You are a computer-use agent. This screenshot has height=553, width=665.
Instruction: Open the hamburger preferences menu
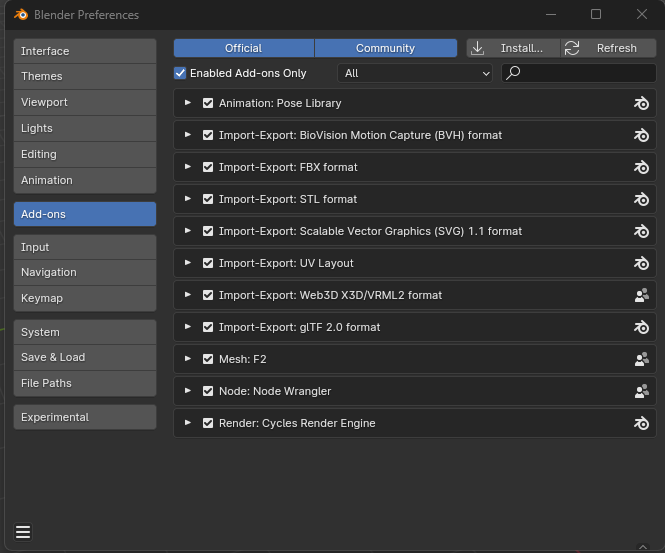click(x=23, y=532)
